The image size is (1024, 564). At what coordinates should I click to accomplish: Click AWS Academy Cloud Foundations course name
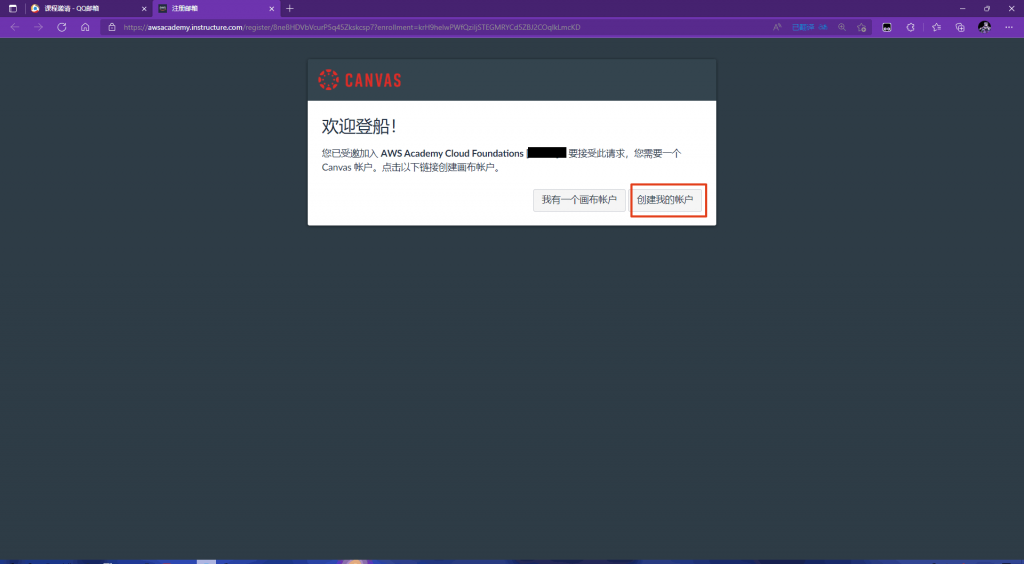click(452, 153)
